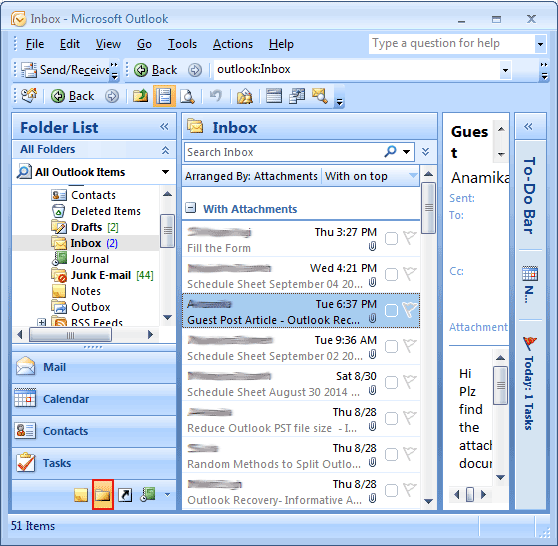This screenshot has height=546, width=558.
Task: Collapse the All Folders section
Action: (x=165, y=150)
